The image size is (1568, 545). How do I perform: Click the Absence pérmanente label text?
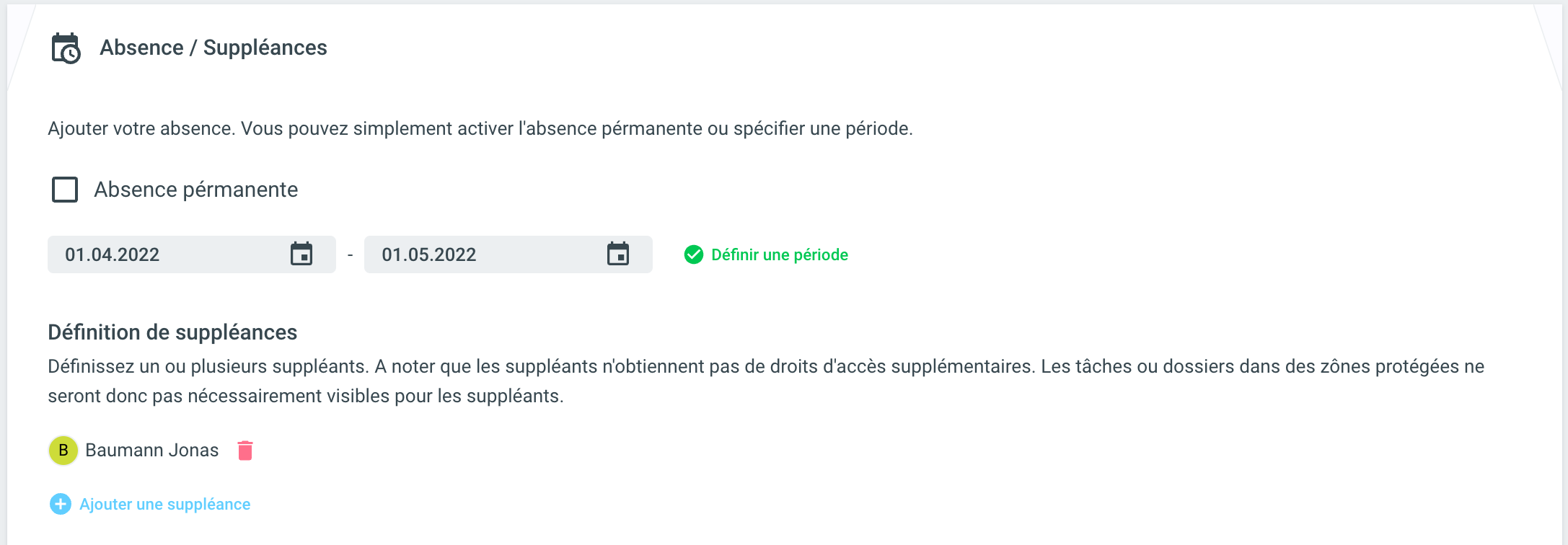[x=195, y=190]
